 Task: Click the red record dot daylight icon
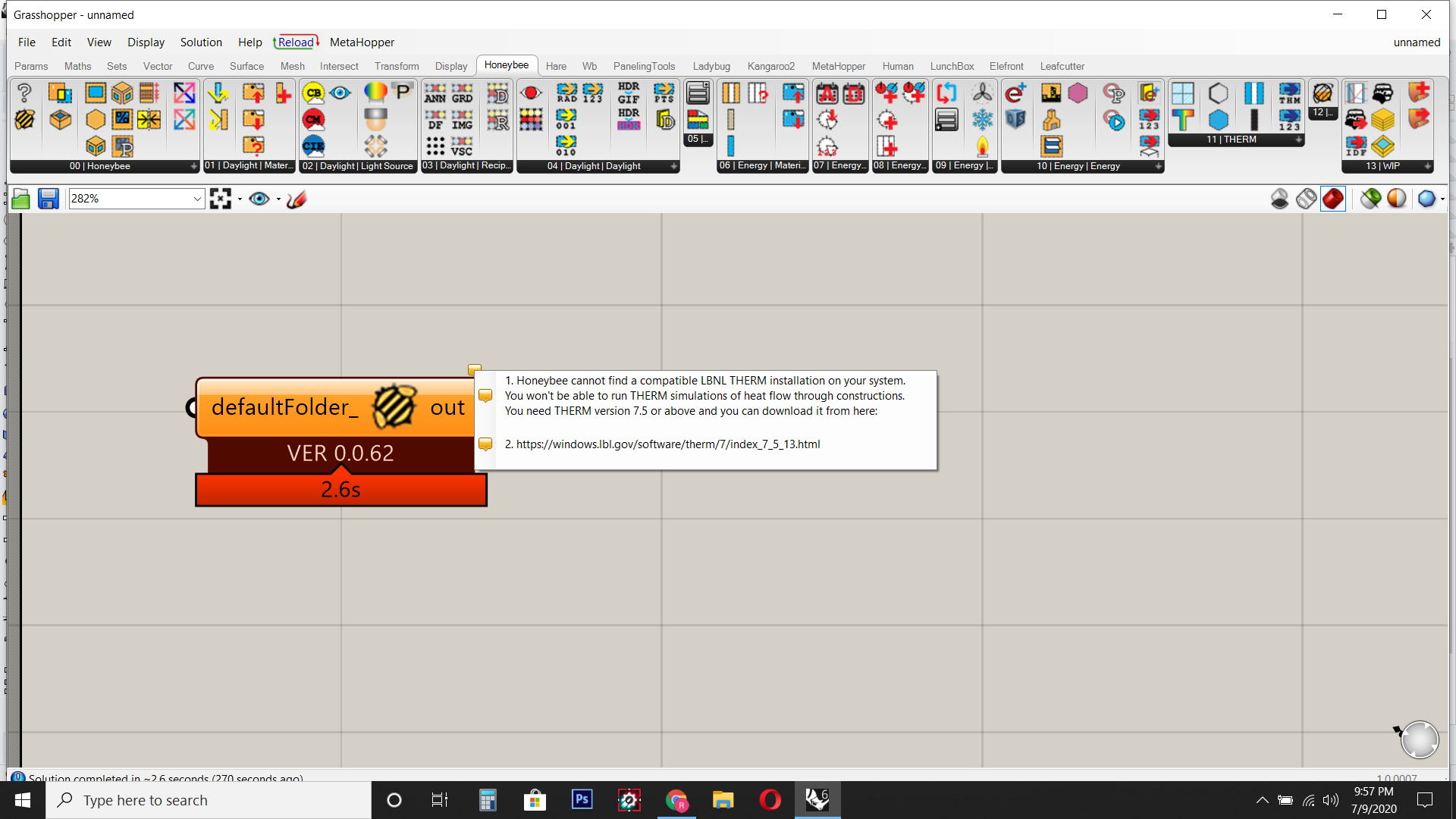531,93
